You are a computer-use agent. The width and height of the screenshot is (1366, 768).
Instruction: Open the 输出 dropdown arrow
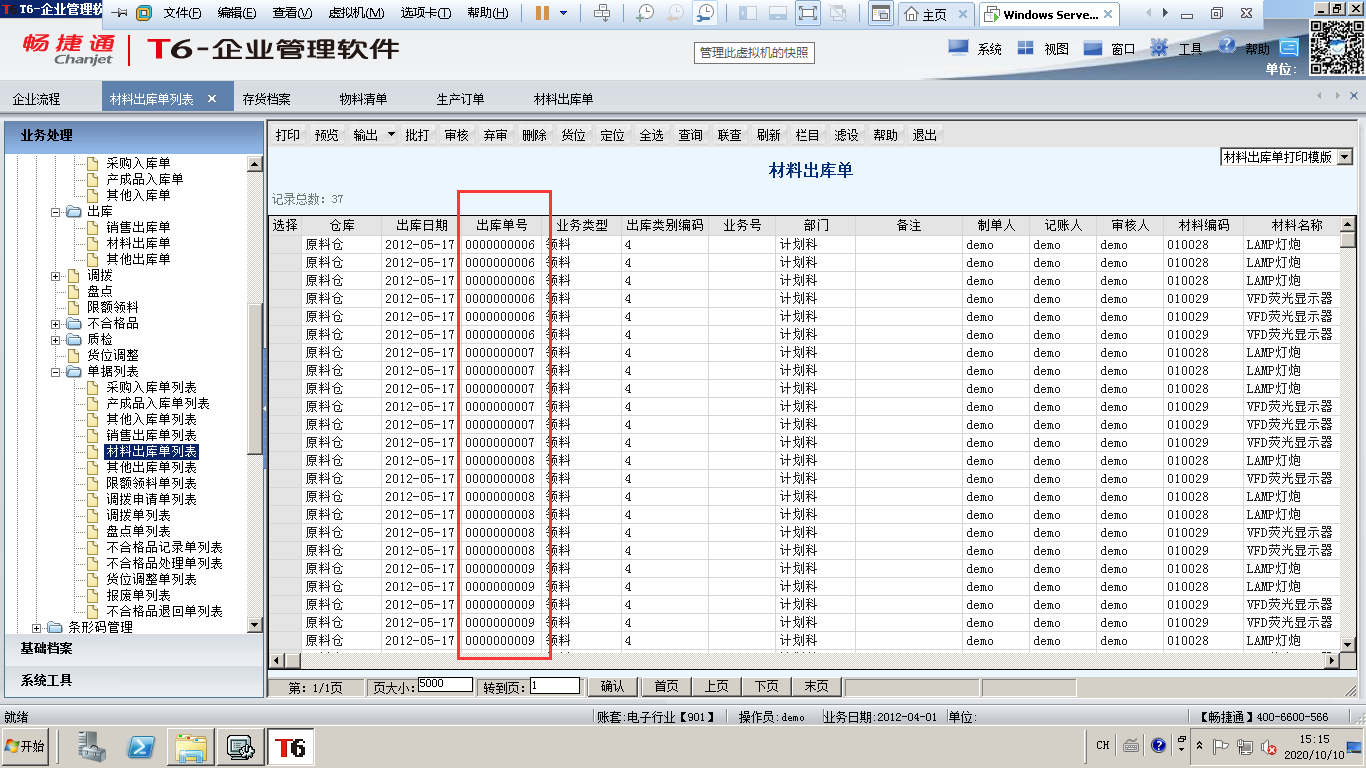pyautogui.click(x=391, y=134)
